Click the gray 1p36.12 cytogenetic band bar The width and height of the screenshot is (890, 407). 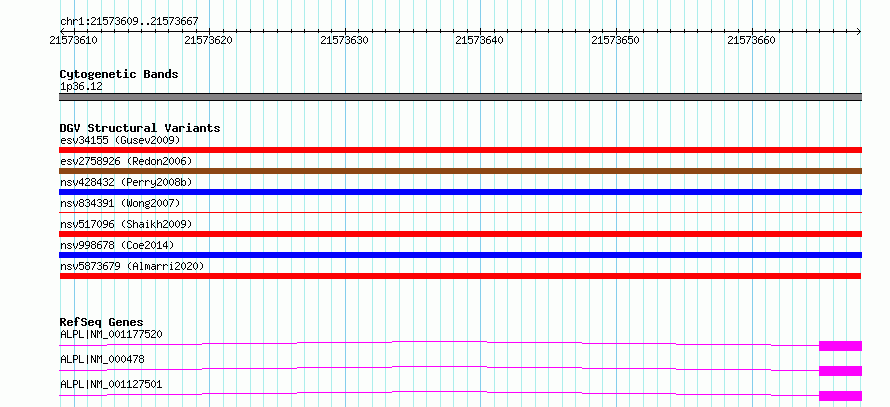(x=460, y=97)
